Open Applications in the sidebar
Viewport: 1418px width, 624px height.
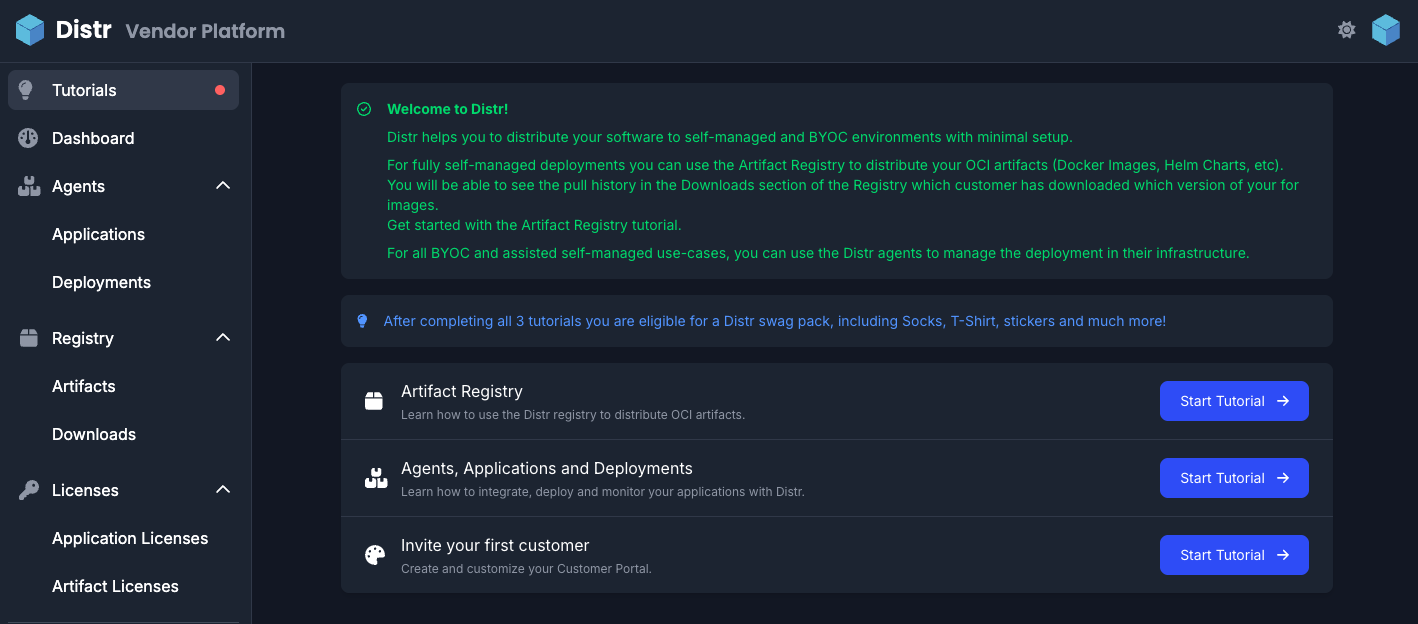[98, 234]
